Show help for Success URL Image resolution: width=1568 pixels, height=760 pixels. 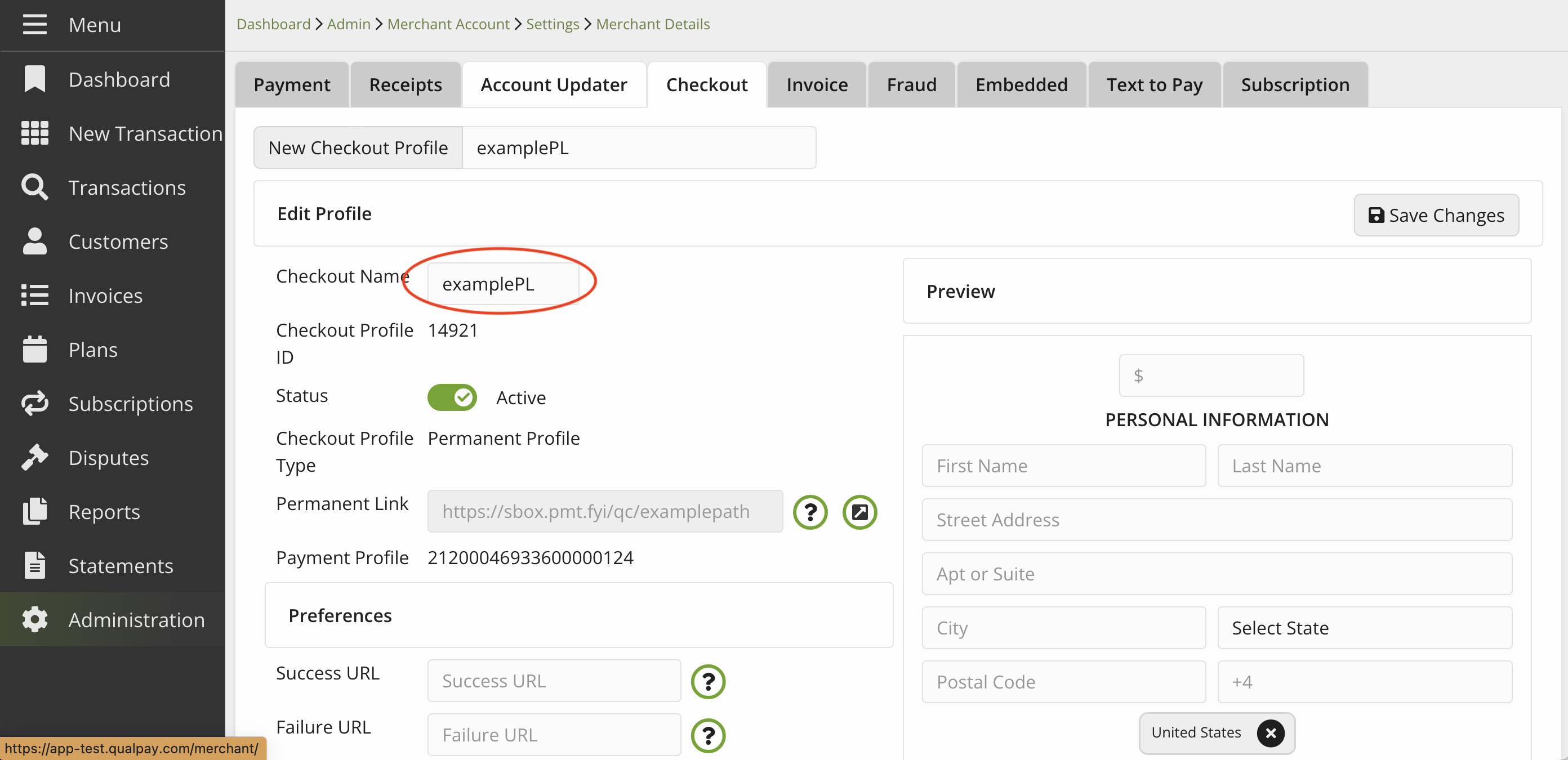point(708,681)
